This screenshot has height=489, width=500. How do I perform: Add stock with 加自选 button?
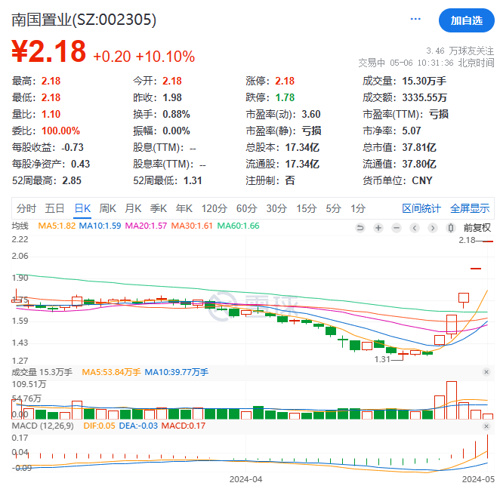[x=466, y=21]
